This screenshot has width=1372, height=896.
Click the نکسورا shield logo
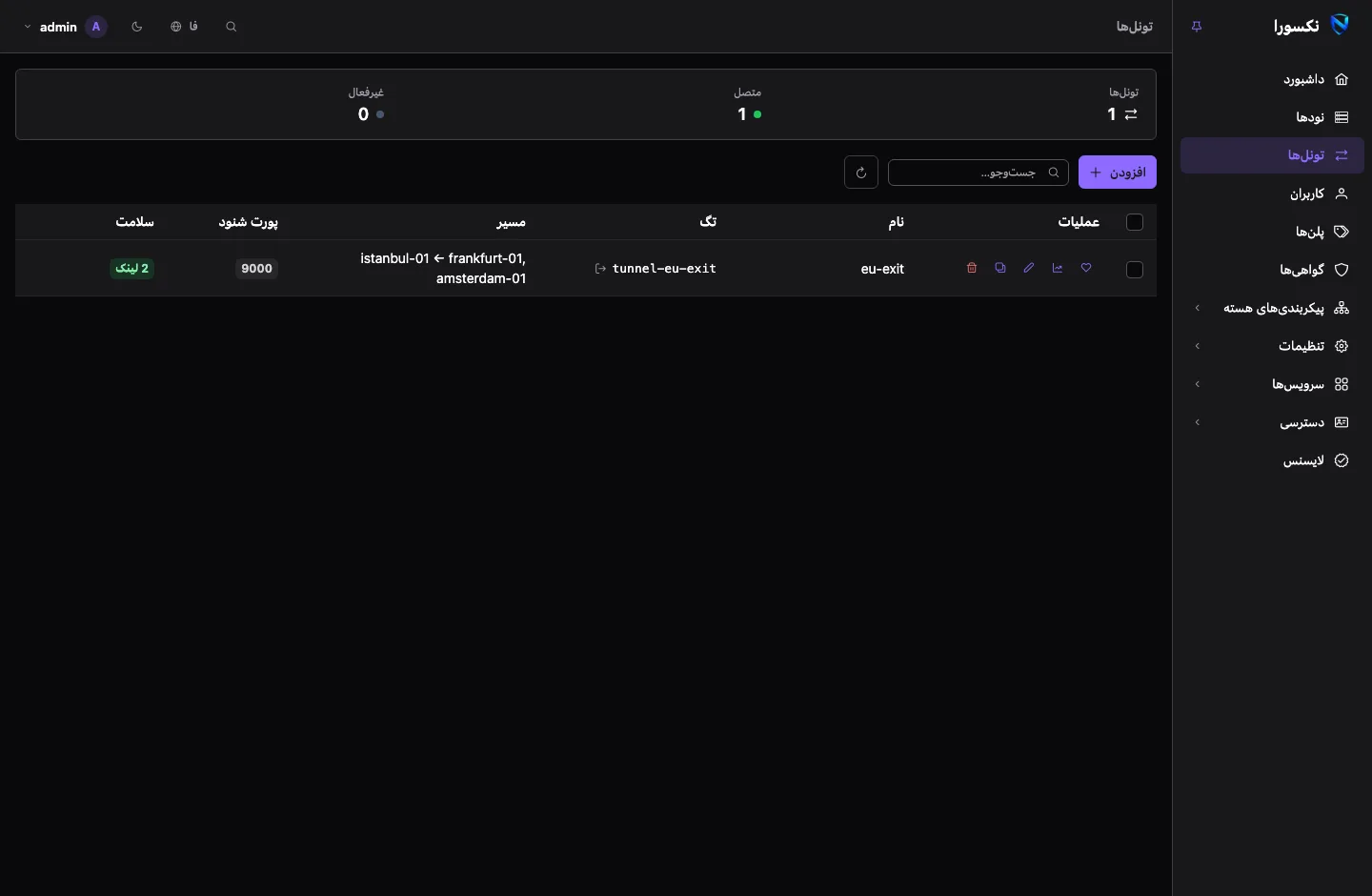[1341, 26]
